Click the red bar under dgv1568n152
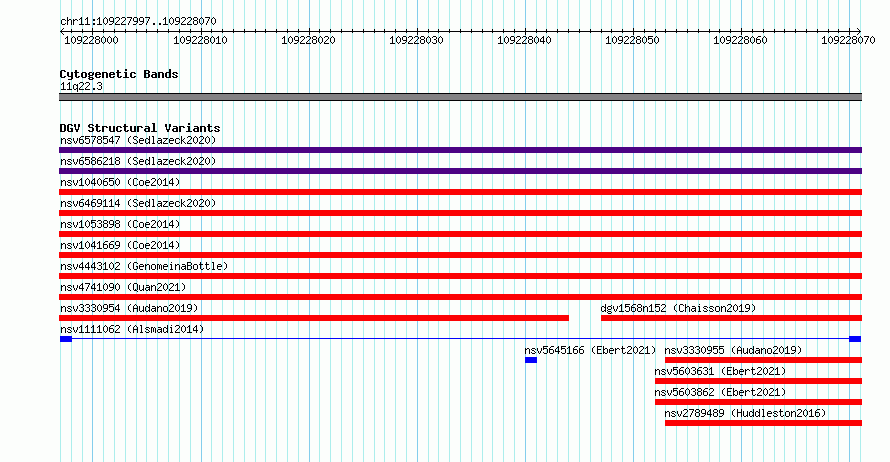This screenshot has height=462, width=890. click(732, 318)
